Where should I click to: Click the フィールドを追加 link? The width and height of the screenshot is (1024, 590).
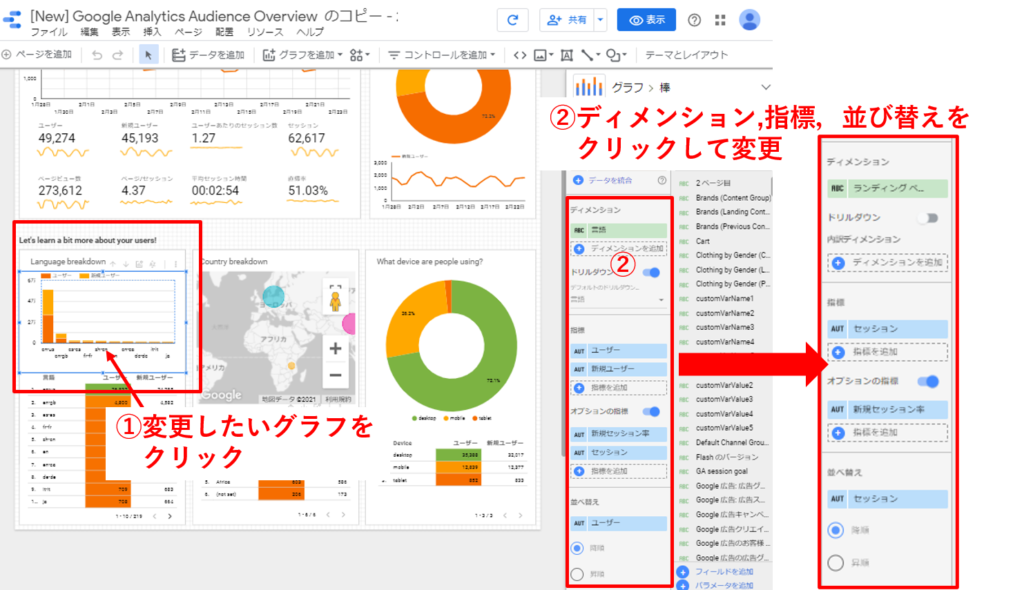(x=715, y=572)
